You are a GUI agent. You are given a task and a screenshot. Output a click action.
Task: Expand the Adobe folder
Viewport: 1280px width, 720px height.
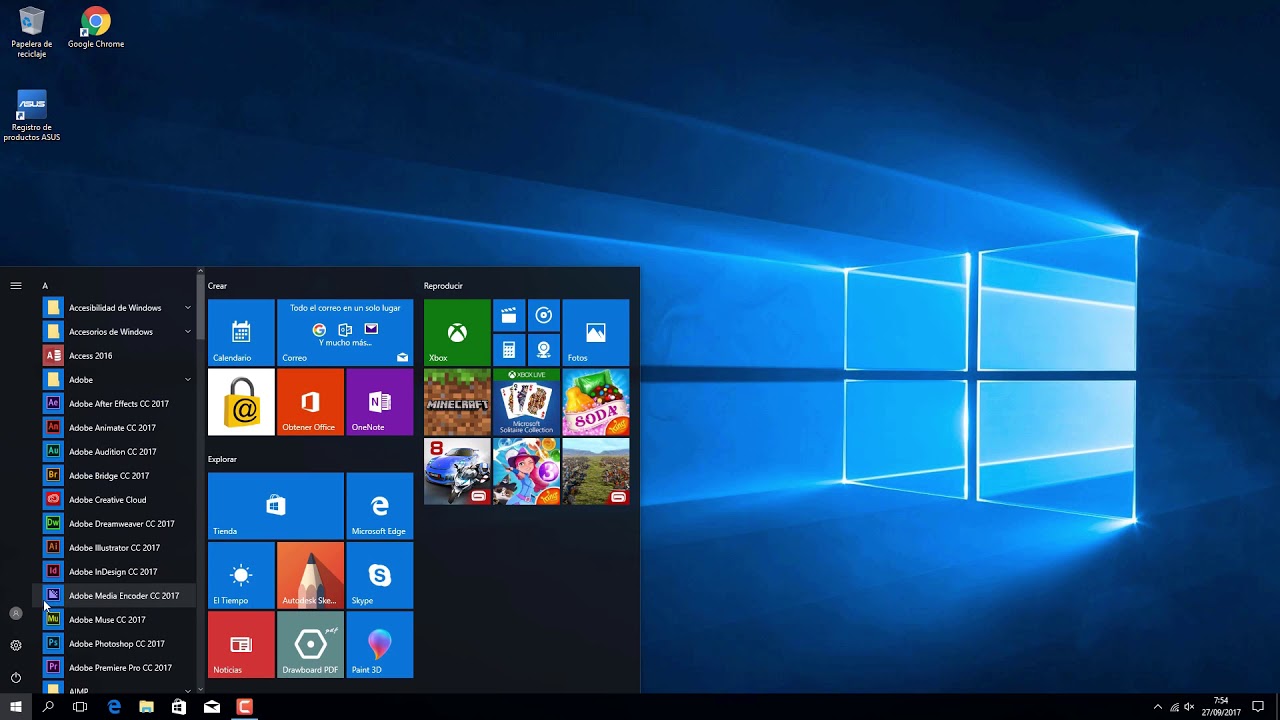pos(118,380)
